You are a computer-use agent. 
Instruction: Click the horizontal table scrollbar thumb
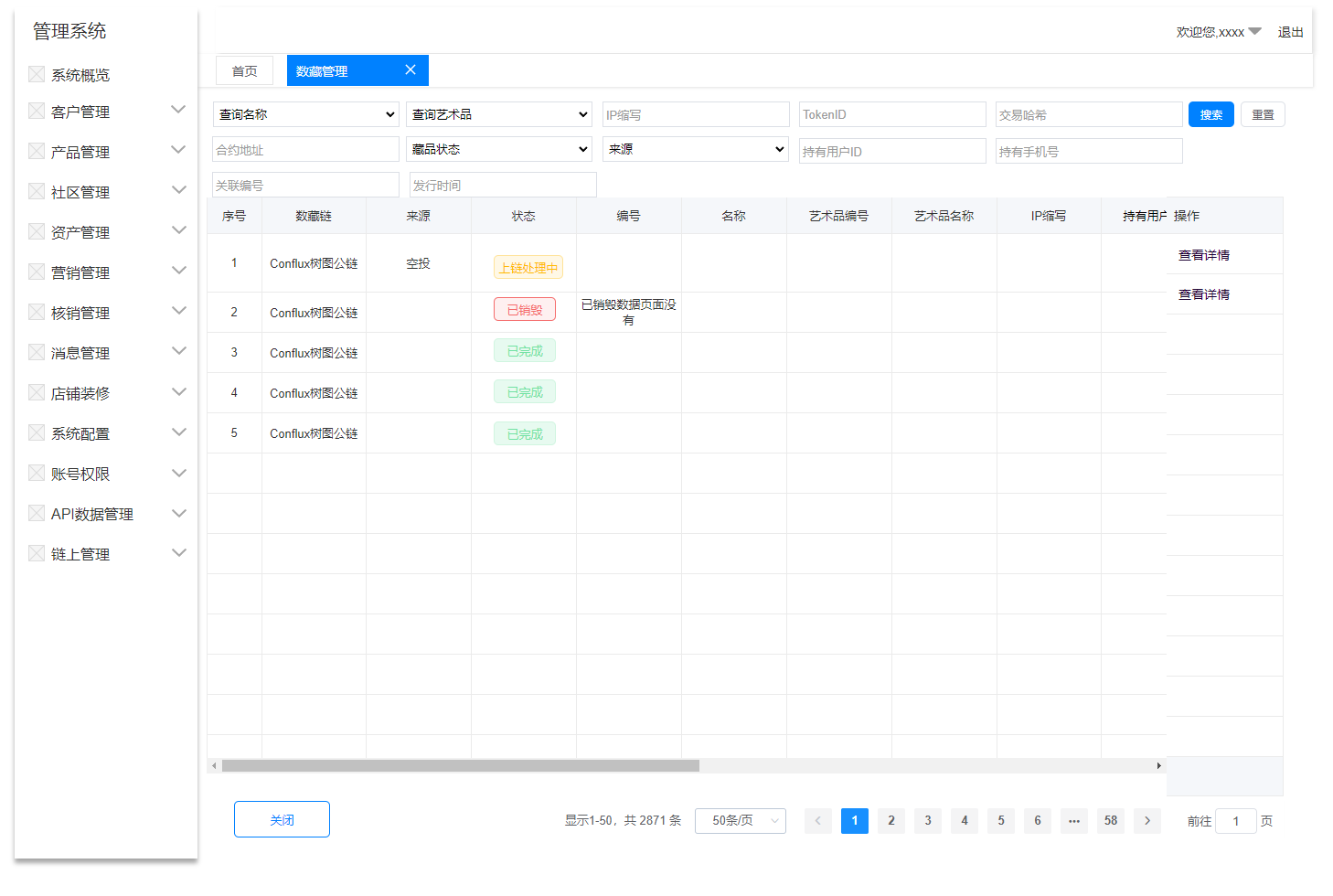tap(461, 766)
